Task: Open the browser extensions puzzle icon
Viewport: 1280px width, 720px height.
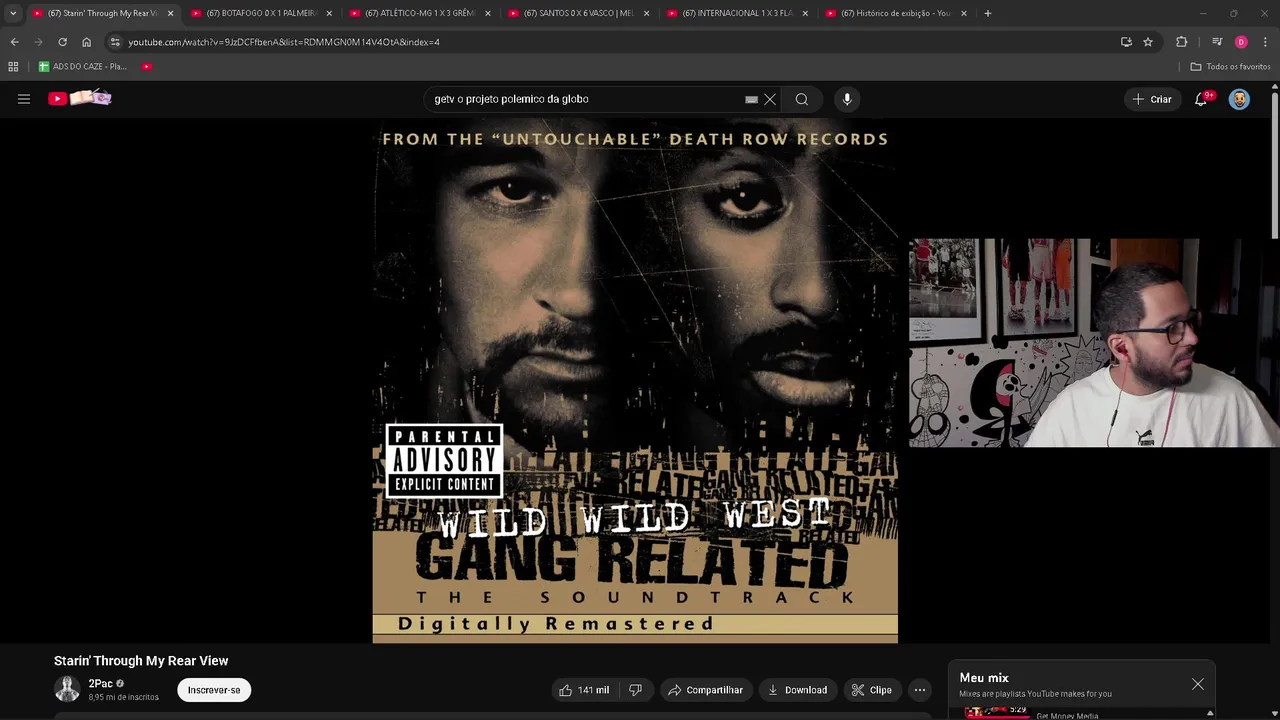Action: [x=1181, y=42]
